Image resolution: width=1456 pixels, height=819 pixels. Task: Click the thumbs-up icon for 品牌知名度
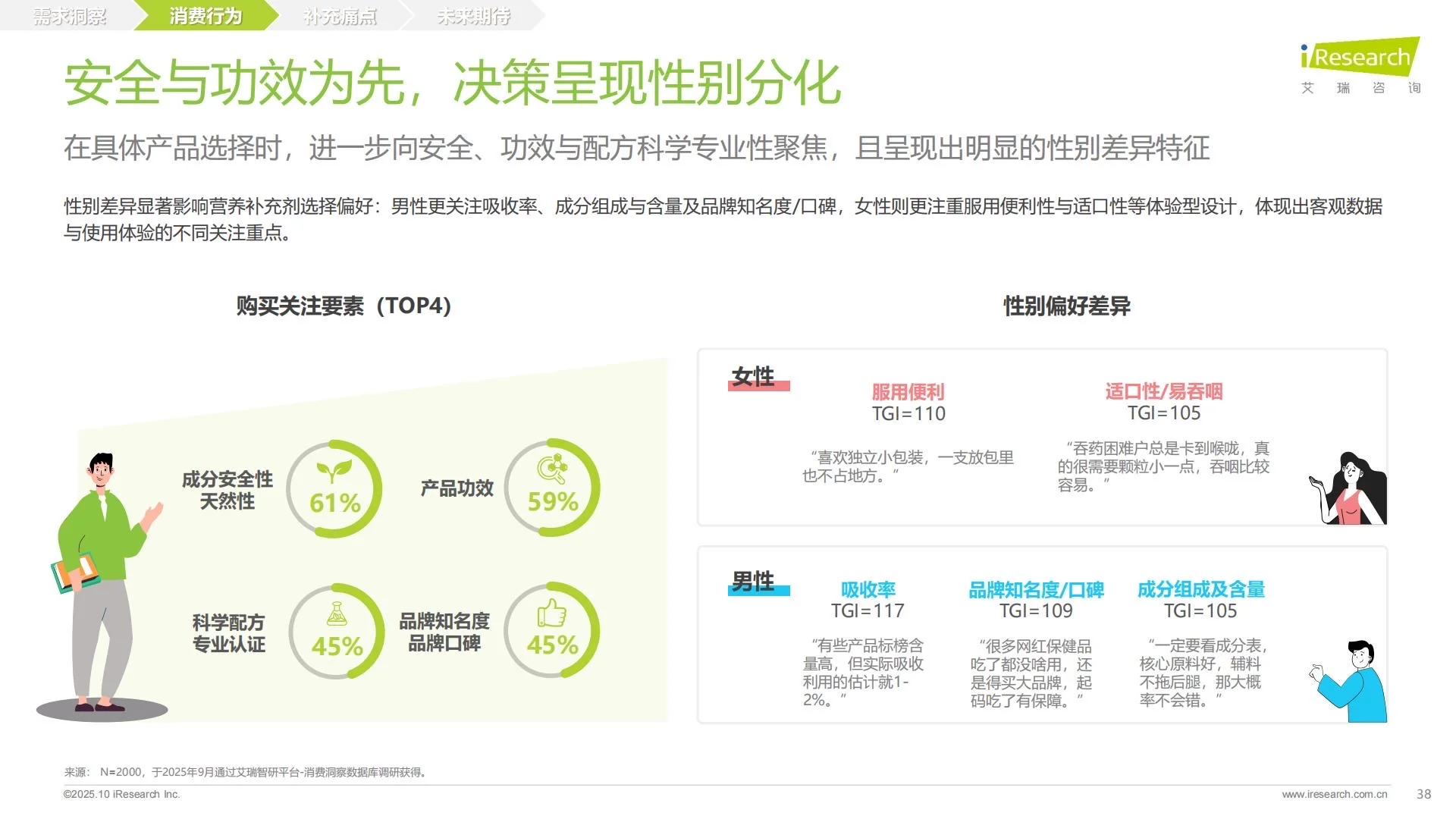point(553,611)
